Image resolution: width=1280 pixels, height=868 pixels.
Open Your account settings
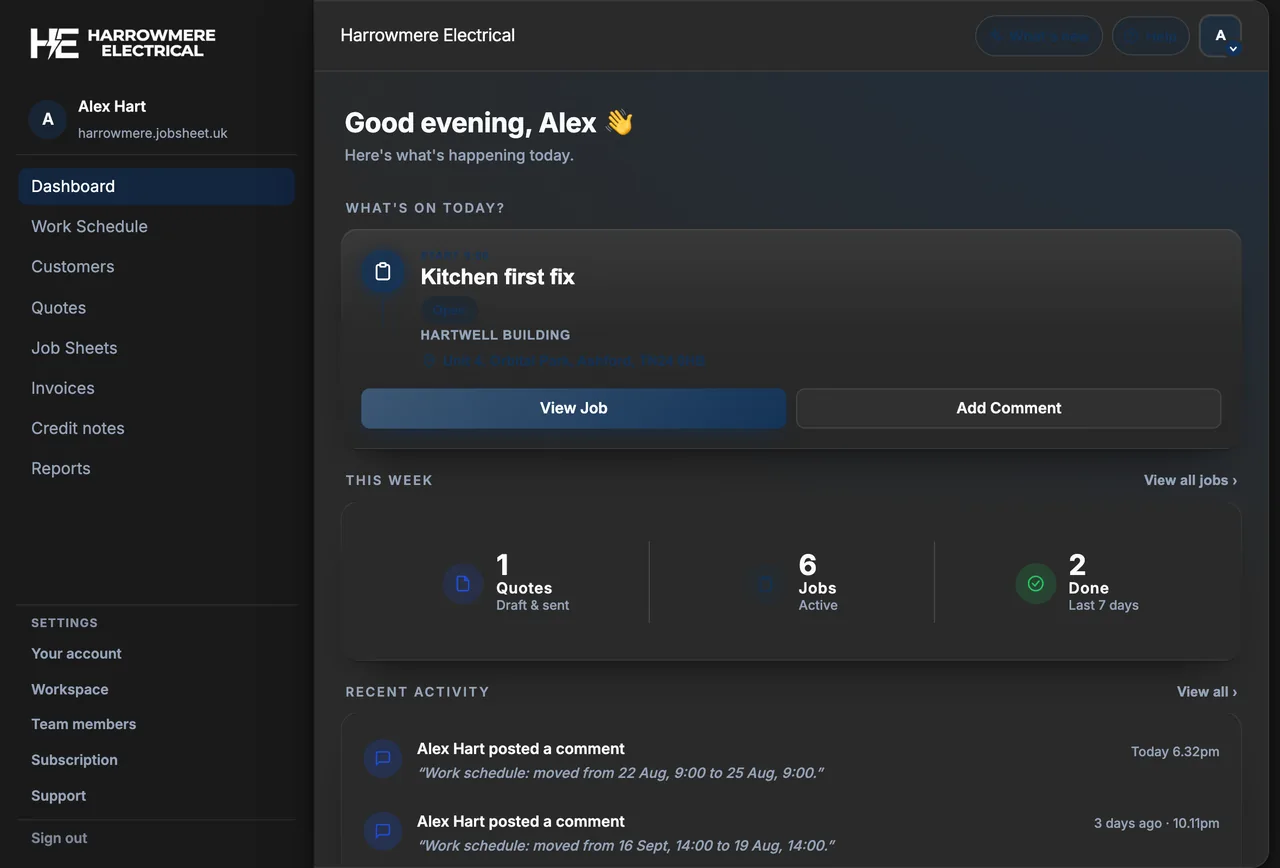pyautogui.click(x=76, y=654)
